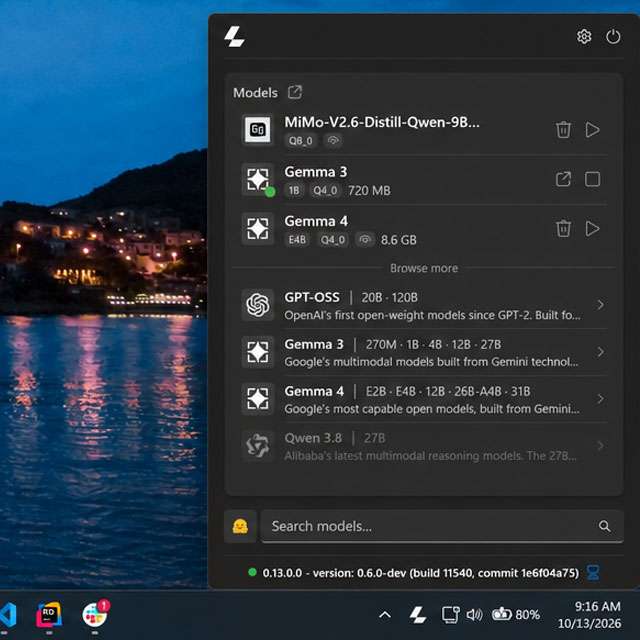Click the Models heading
Screen dimensions: 640x640
click(255, 93)
